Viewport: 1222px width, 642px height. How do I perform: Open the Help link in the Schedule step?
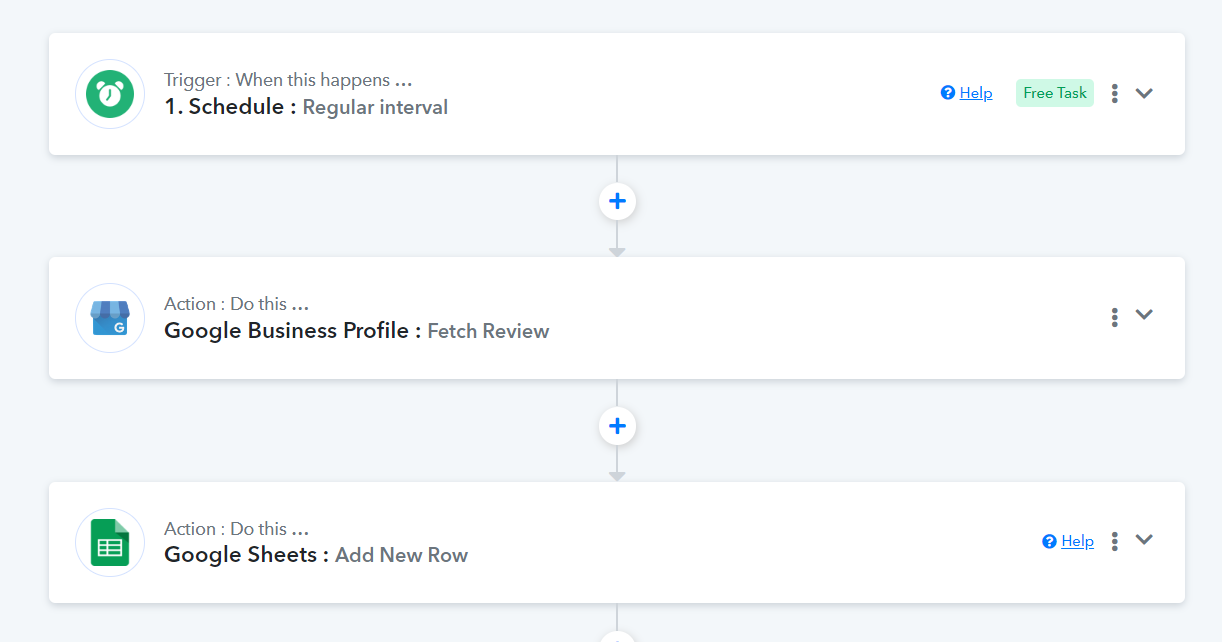976,93
